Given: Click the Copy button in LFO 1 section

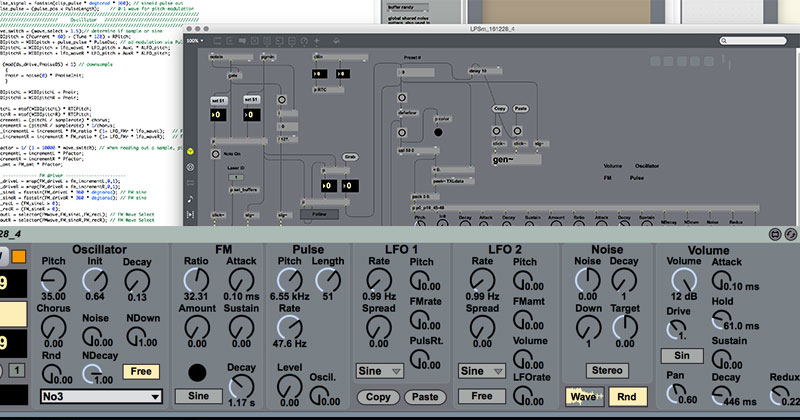Looking at the screenshot, I should coord(379,397).
